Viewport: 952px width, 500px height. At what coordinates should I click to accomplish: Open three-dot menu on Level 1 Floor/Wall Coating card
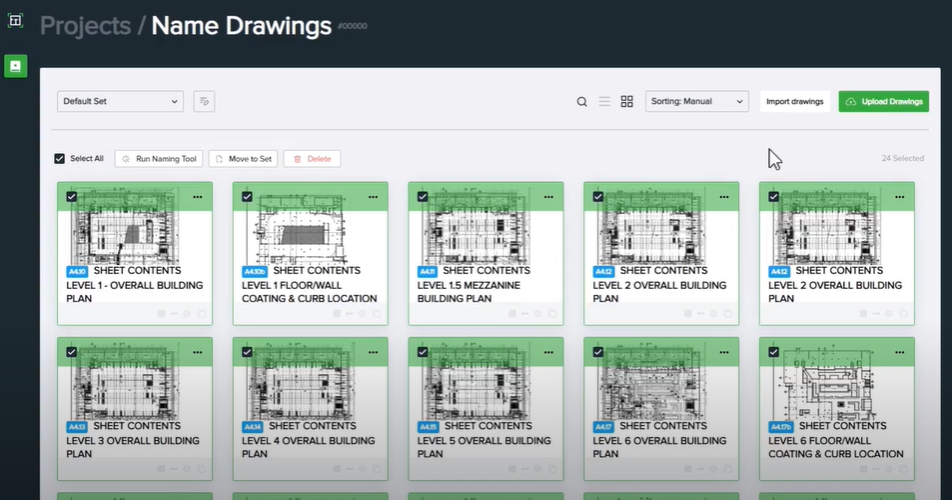(373, 197)
